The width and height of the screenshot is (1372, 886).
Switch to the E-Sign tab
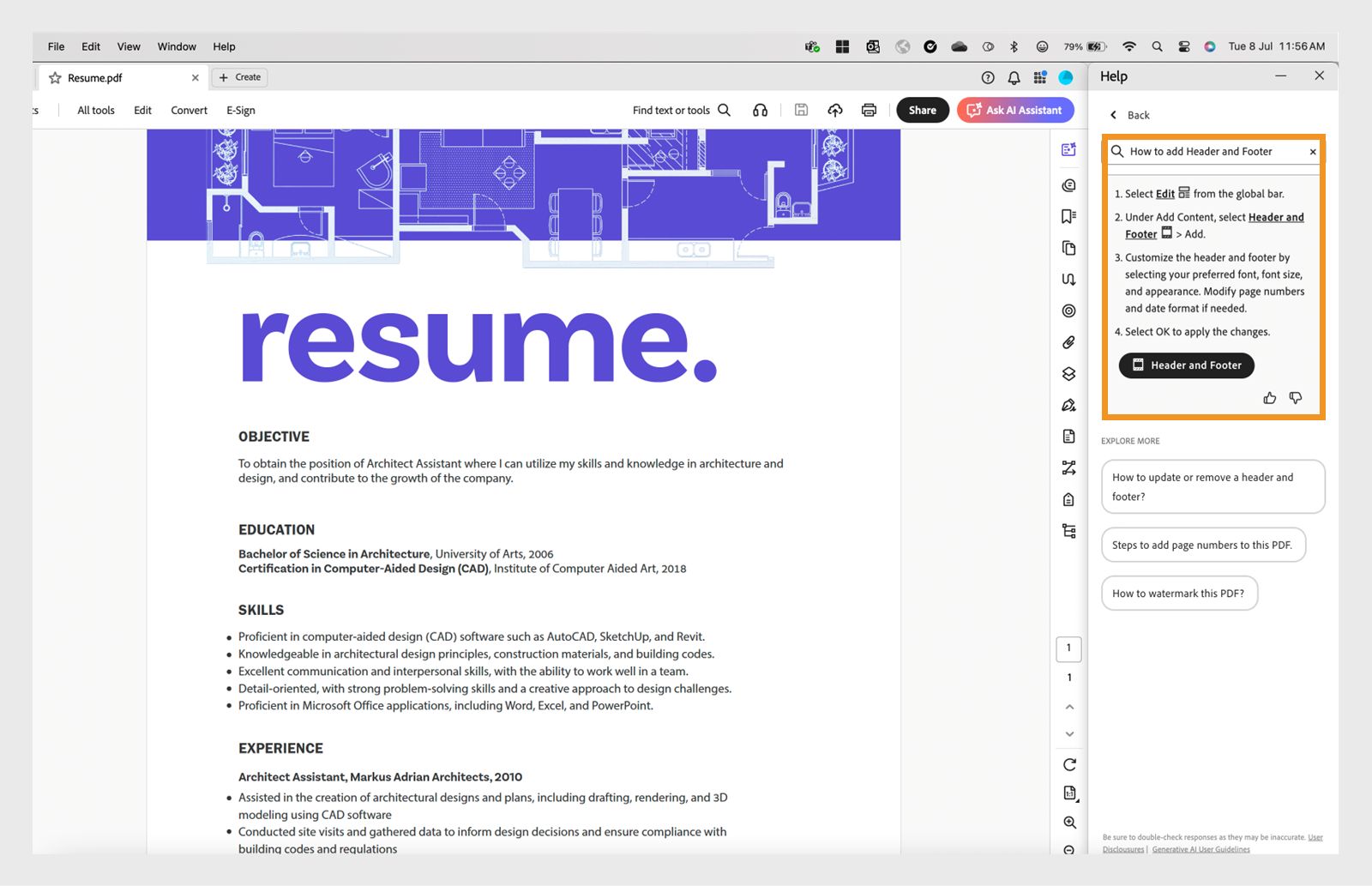coord(240,110)
